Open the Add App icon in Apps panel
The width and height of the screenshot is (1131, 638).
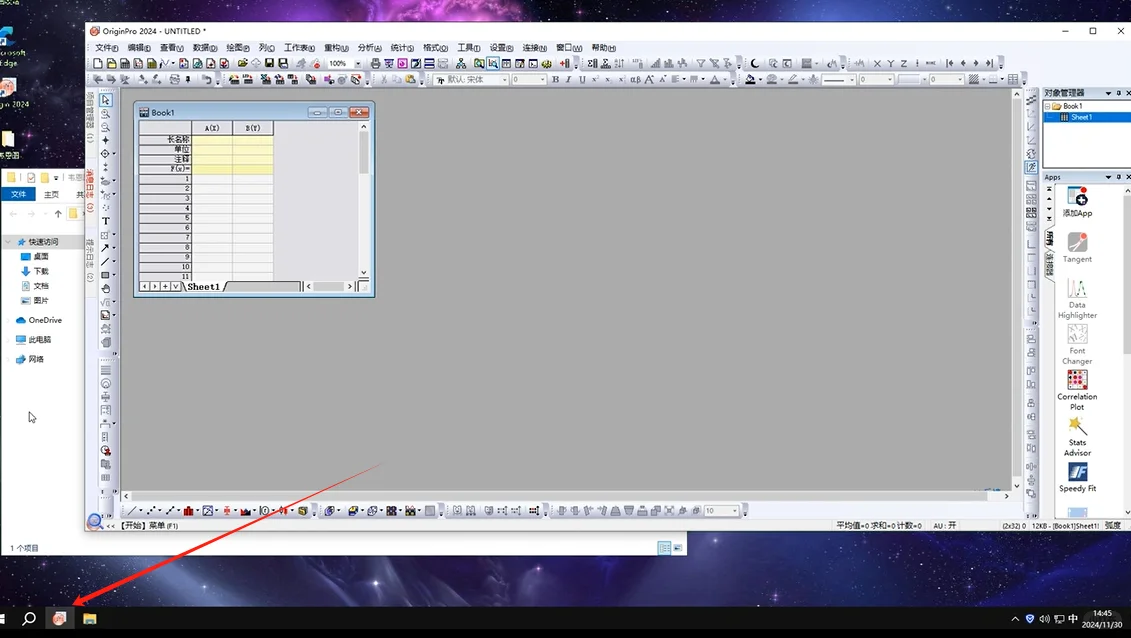point(1077,202)
